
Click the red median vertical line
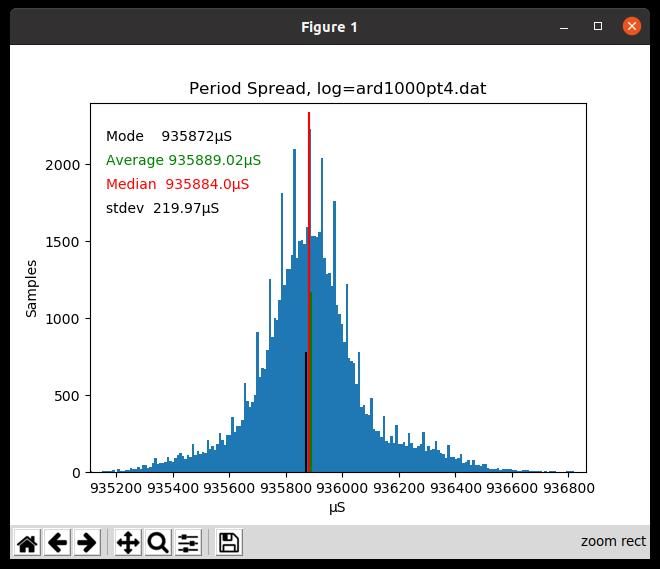pyautogui.click(x=309, y=292)
